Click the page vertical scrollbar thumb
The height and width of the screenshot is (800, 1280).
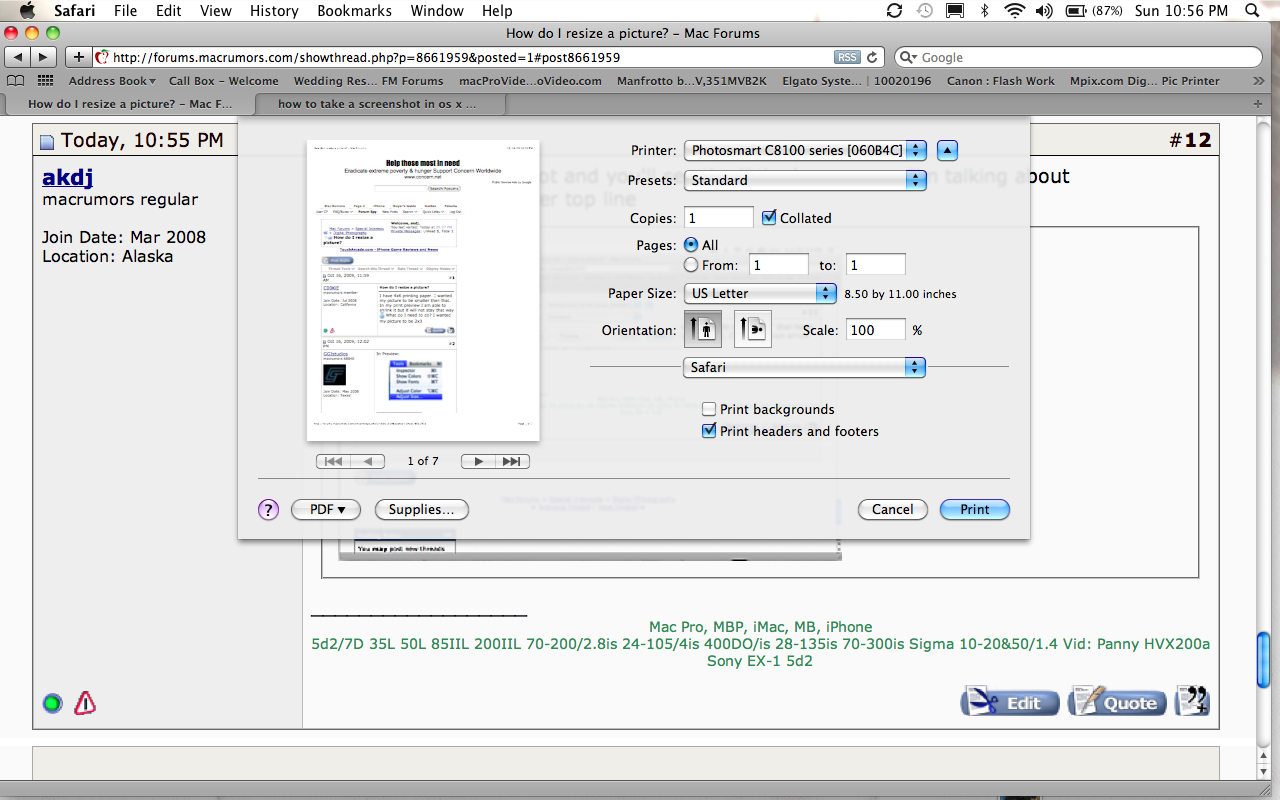pos(1265,658)
